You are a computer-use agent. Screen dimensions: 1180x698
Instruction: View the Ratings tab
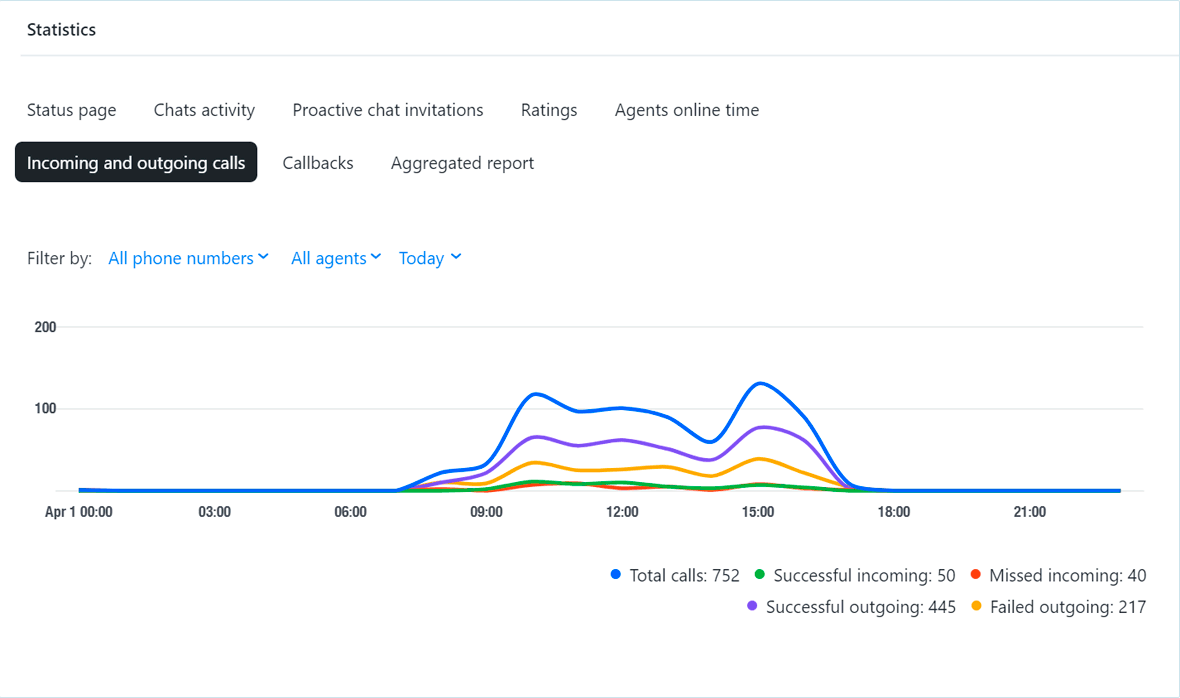coord(549,110)
